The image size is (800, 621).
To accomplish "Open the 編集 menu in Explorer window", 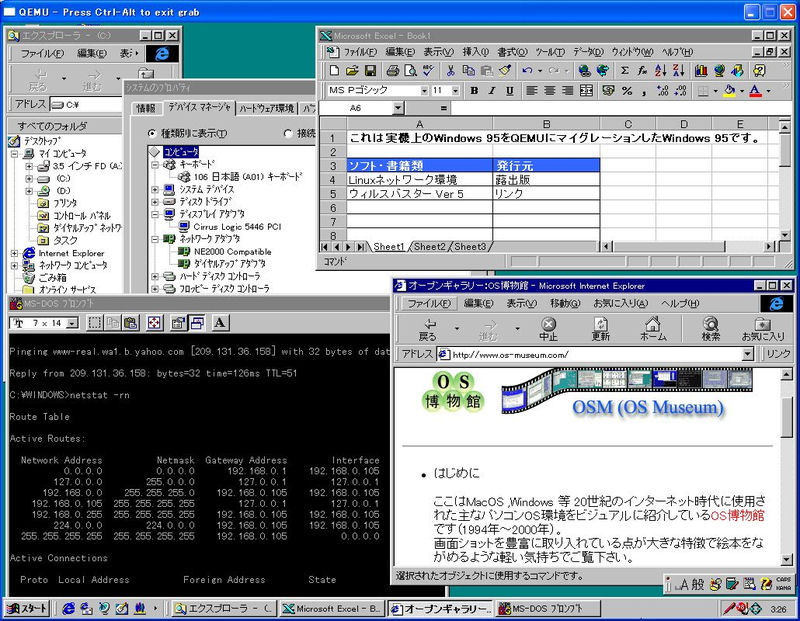I will [92, 53].
